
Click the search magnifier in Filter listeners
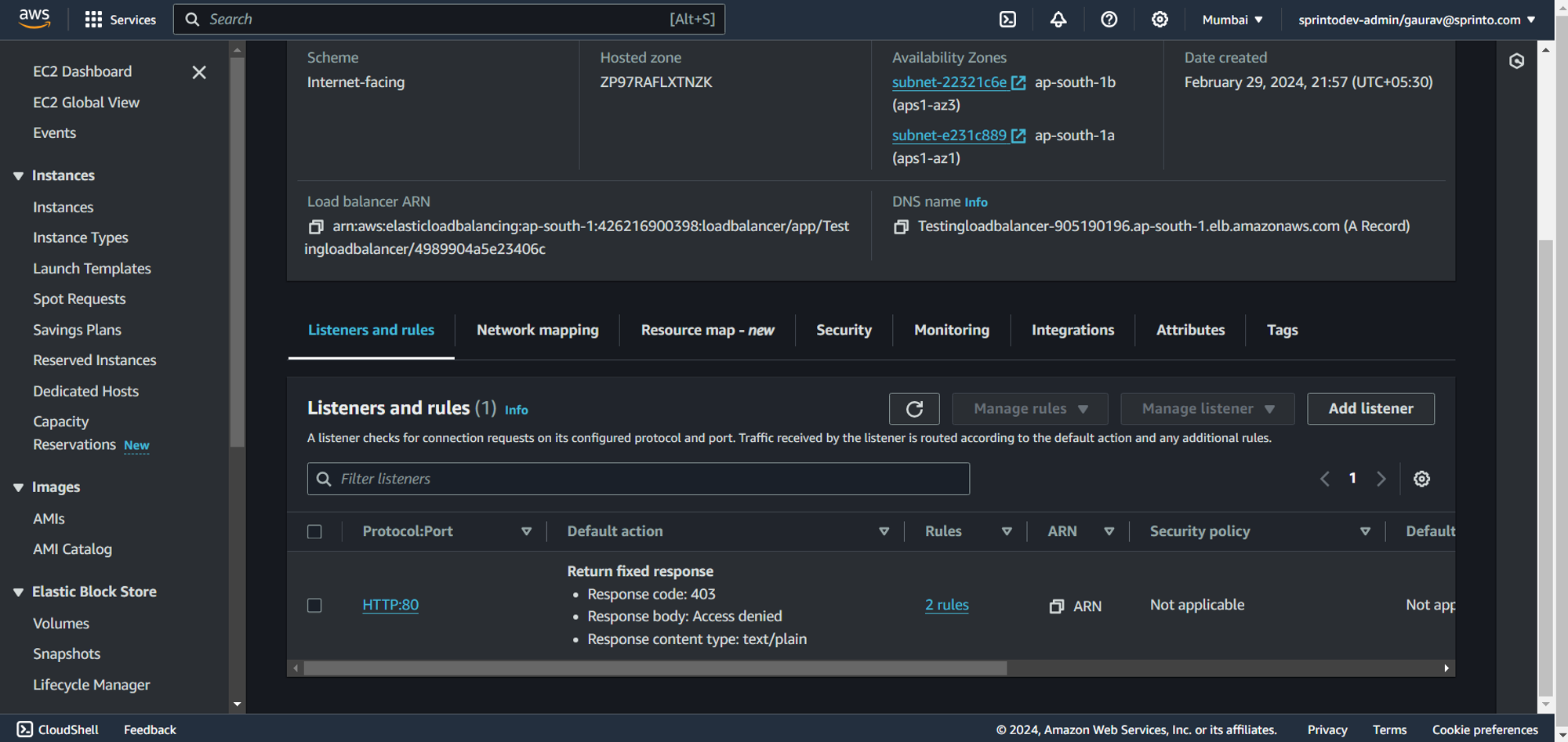pos(324,479)
